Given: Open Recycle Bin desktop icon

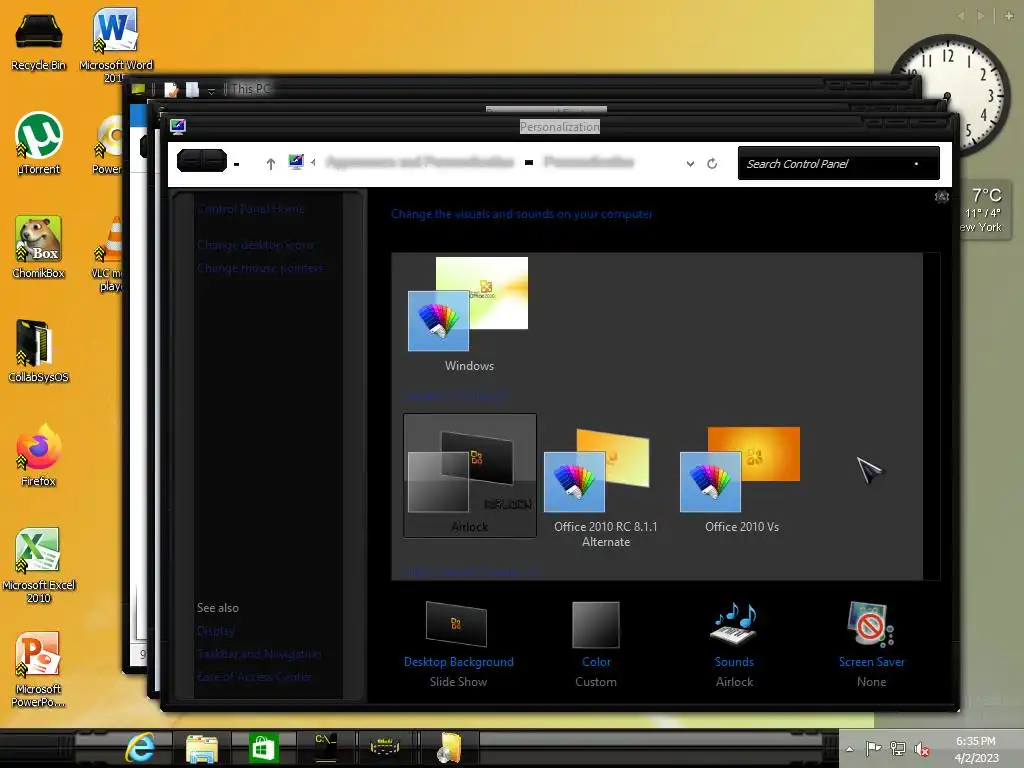Looking at the screenshot, I should click(39, 42).
